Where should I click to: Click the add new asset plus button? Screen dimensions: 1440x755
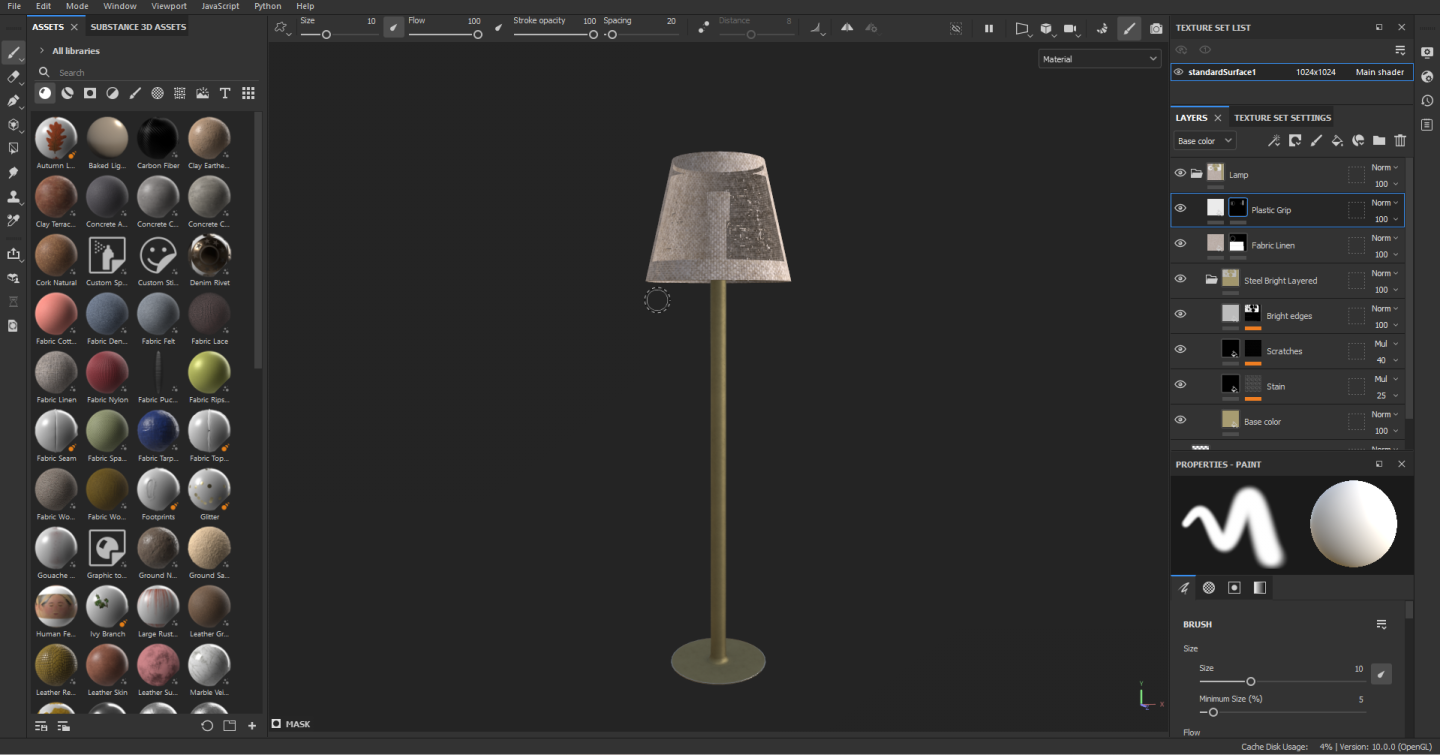252,726
